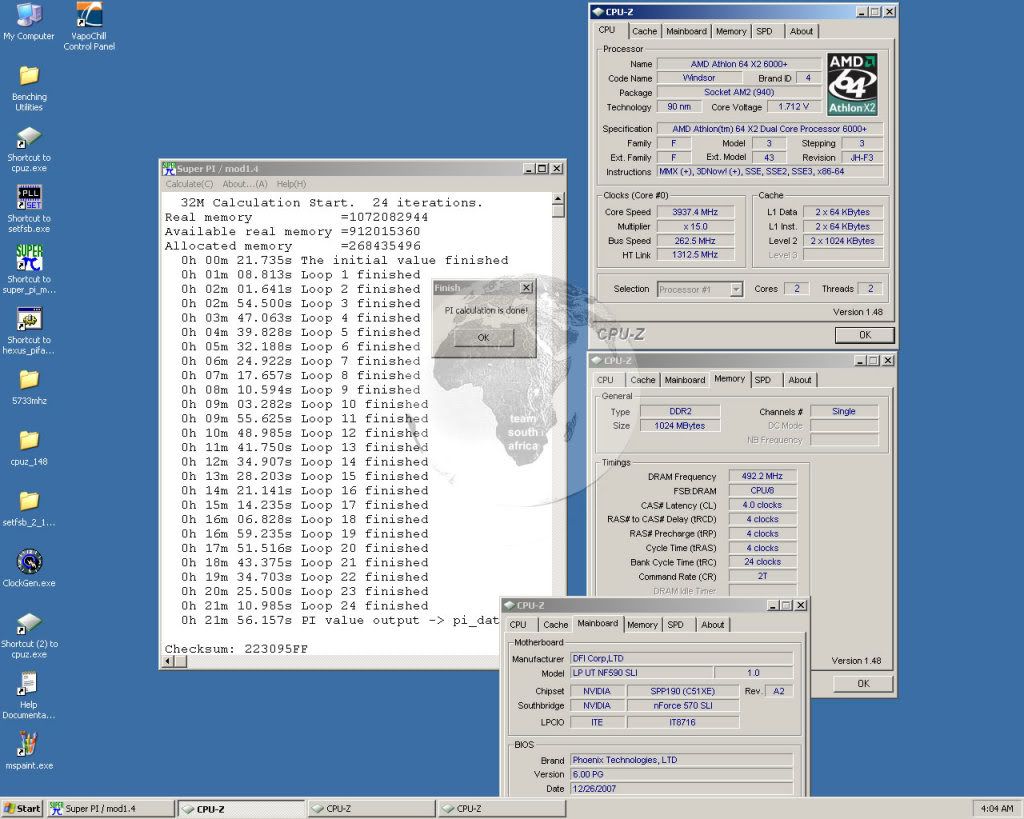This screenshot has width=1024, height=819.
Task: Click OK in the PI calculation Finish dialog
Action: [x=483, y=338]
